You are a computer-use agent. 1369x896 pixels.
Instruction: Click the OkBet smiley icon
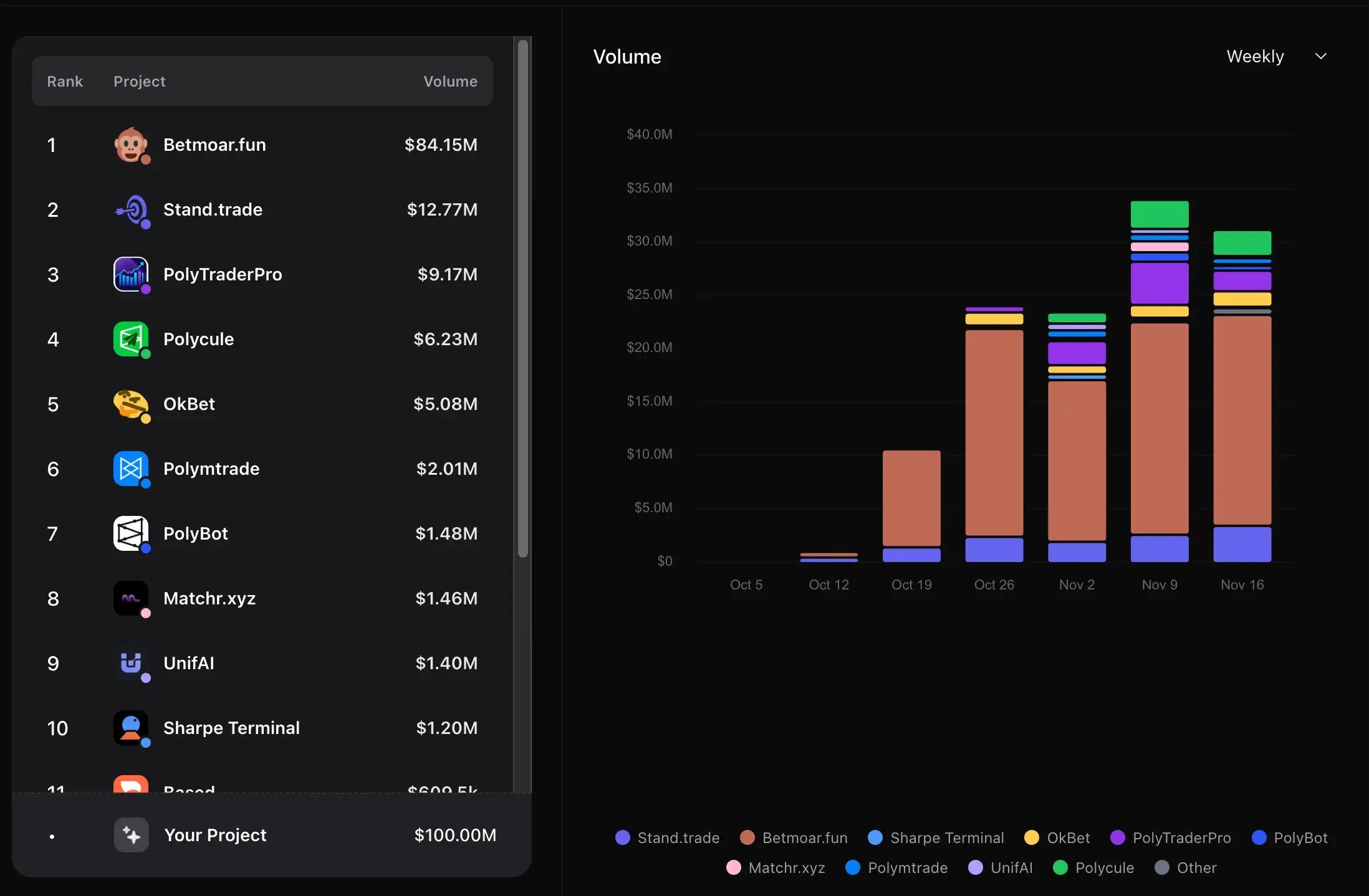tap(131, 404)
